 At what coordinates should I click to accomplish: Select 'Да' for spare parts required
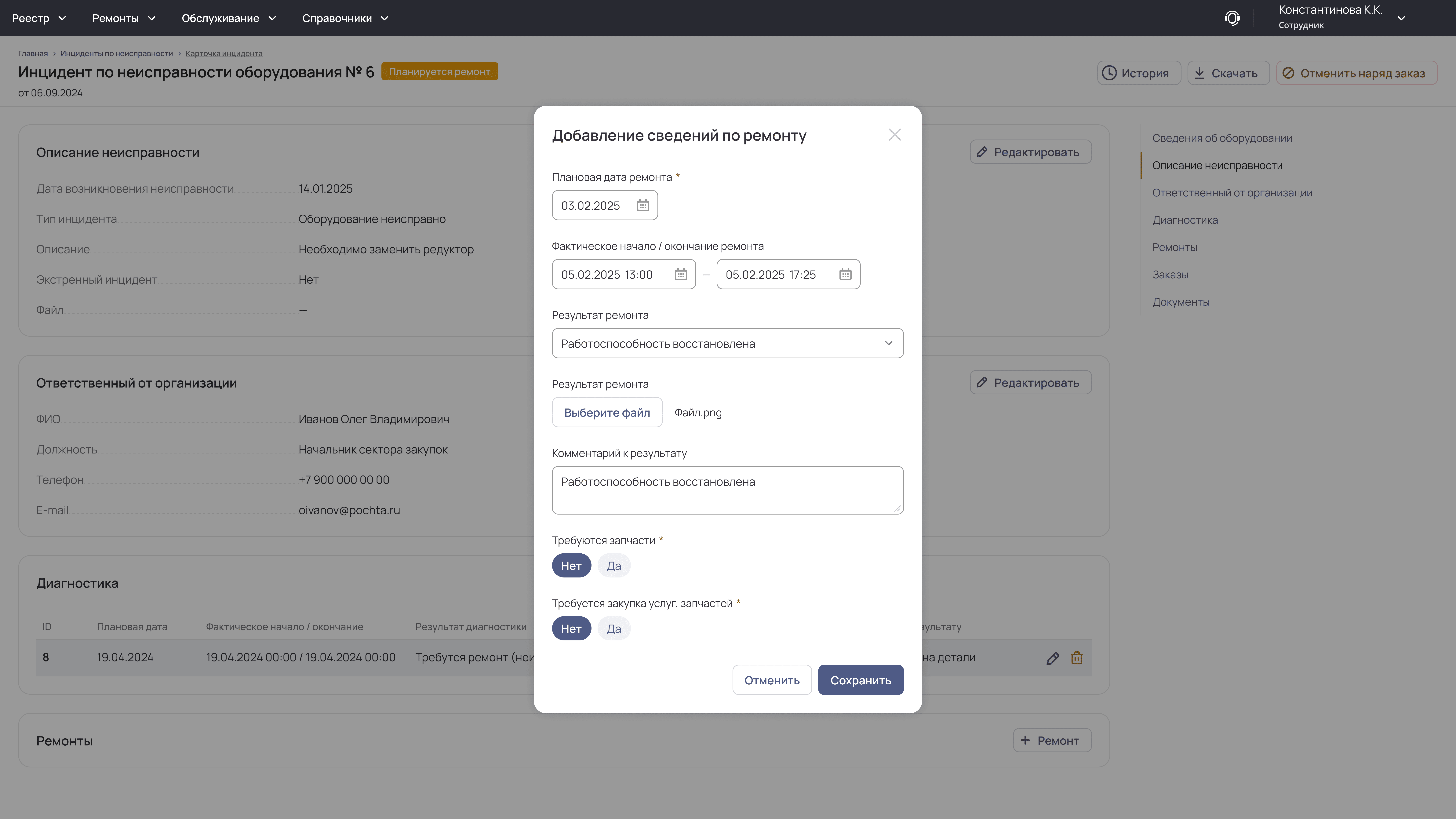[x=613, y=566]
